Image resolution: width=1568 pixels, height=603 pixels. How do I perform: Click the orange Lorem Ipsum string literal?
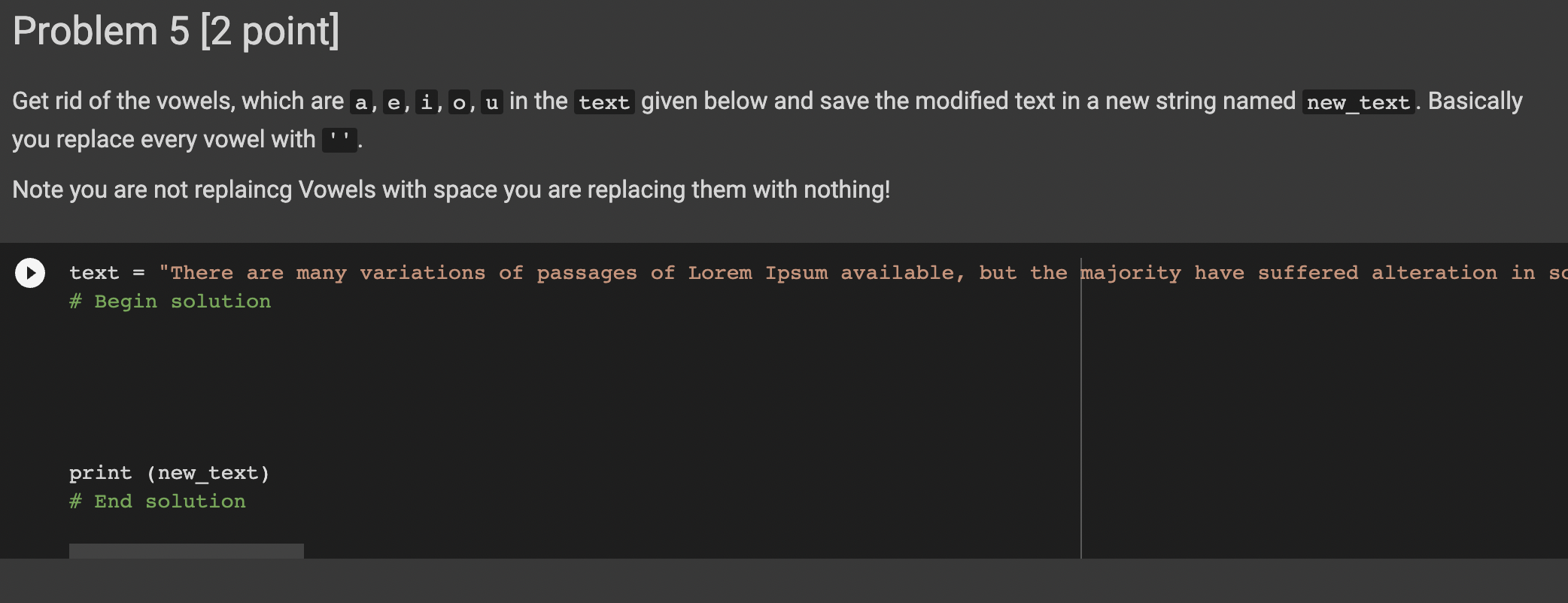pos(760,272)
